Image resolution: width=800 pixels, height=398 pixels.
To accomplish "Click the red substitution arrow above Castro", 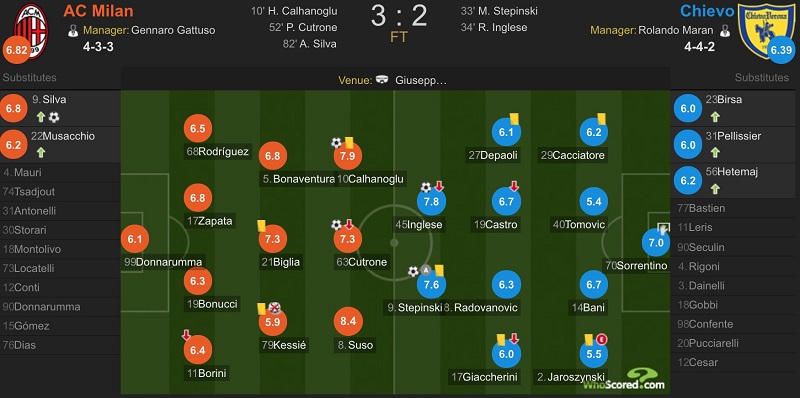I will pos(514,187).
